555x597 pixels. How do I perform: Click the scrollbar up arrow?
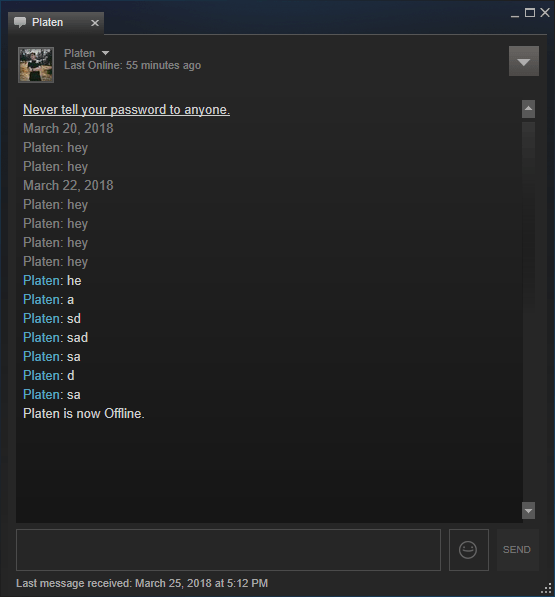(528, 109)
